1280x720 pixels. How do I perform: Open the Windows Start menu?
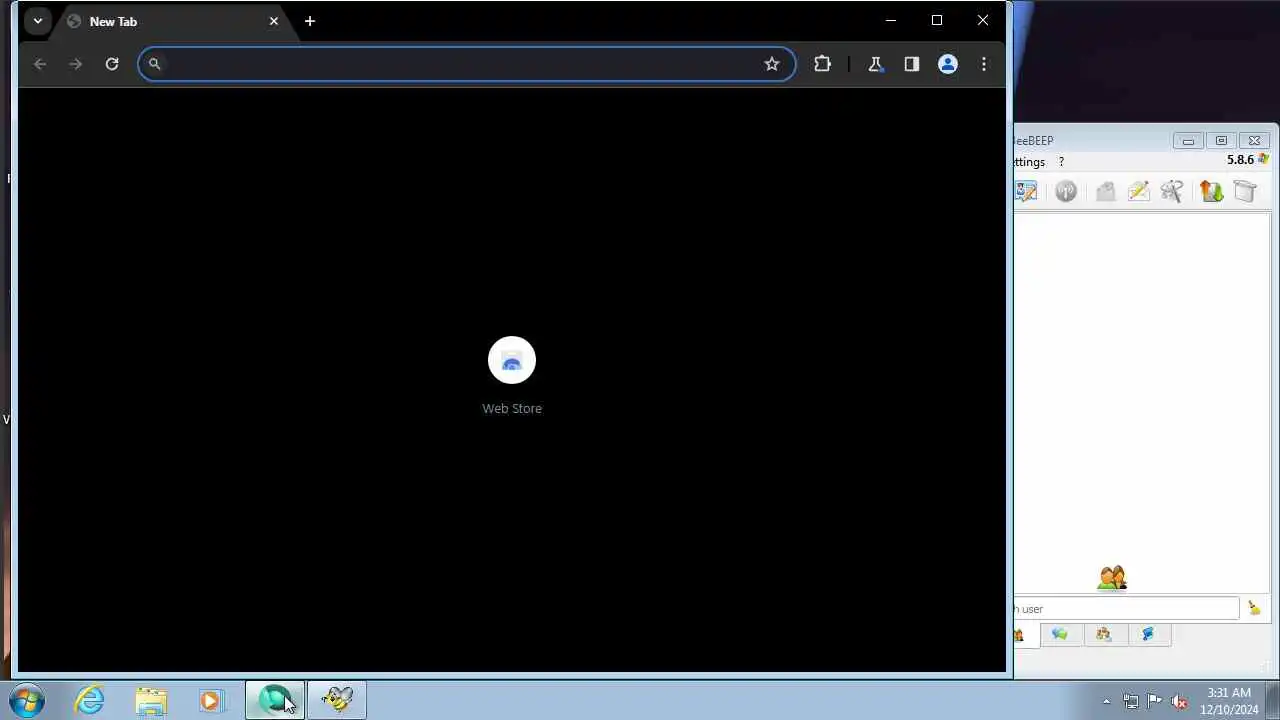27,700
